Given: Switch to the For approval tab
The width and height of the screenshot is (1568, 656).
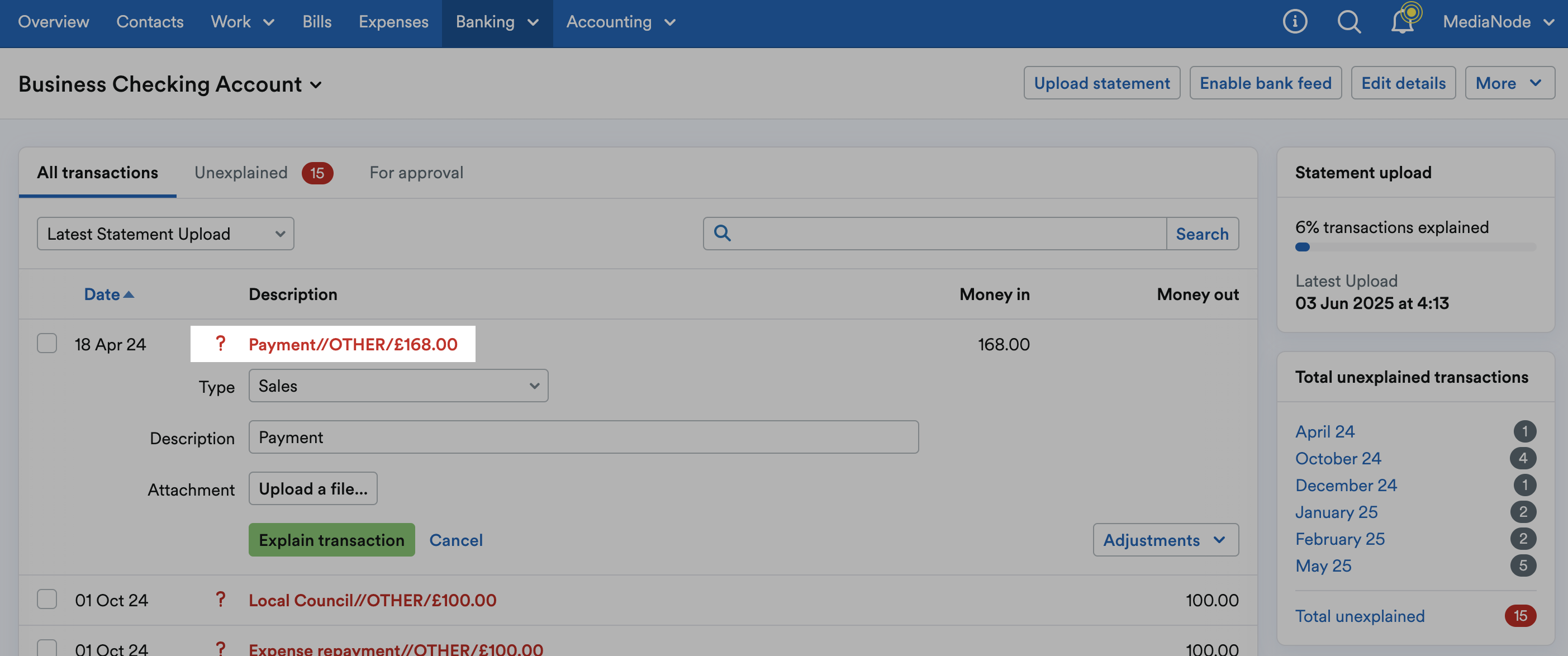Looking at the screenshot, I should (x=416, y=173).
